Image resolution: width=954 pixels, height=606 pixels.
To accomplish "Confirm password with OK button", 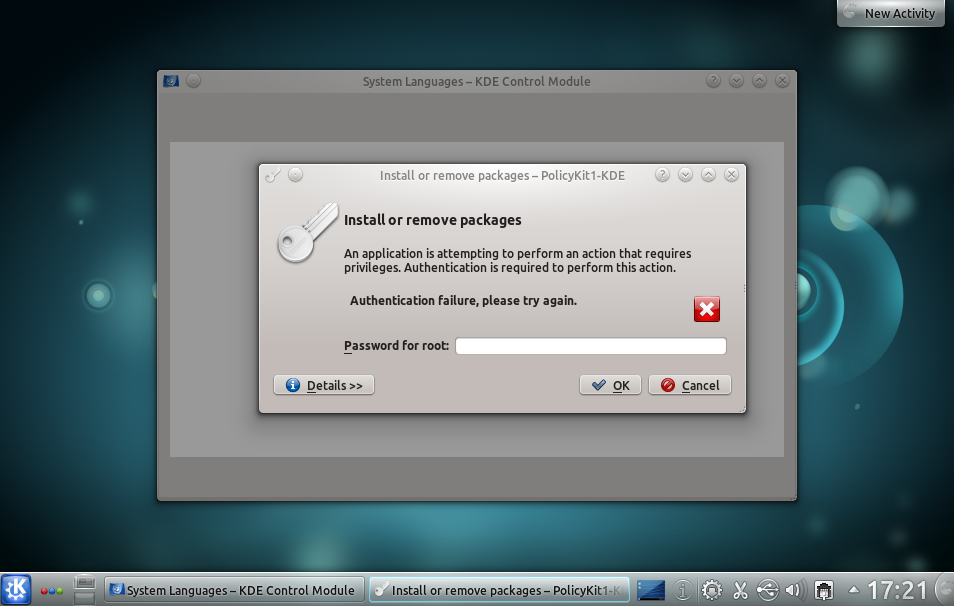I will click(610, 385).
